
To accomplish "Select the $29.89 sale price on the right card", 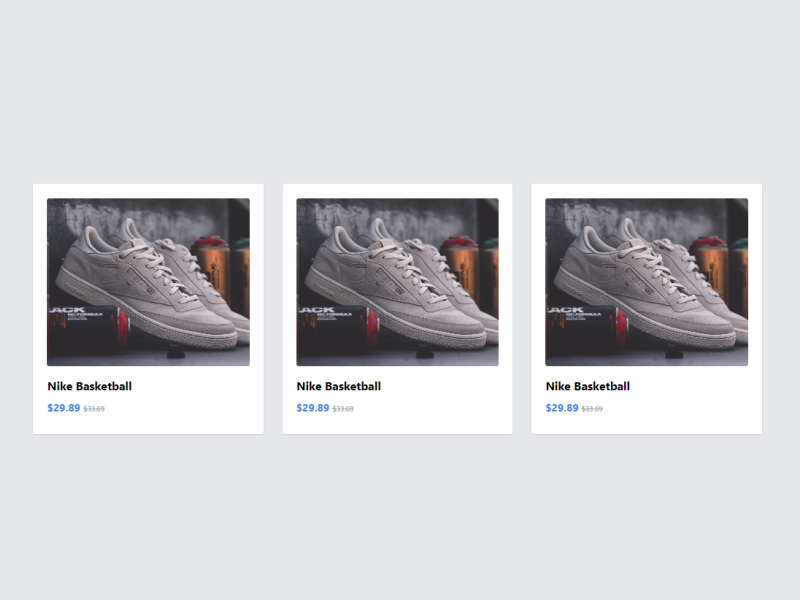I will pyautogui.click(x=561, y=407).
